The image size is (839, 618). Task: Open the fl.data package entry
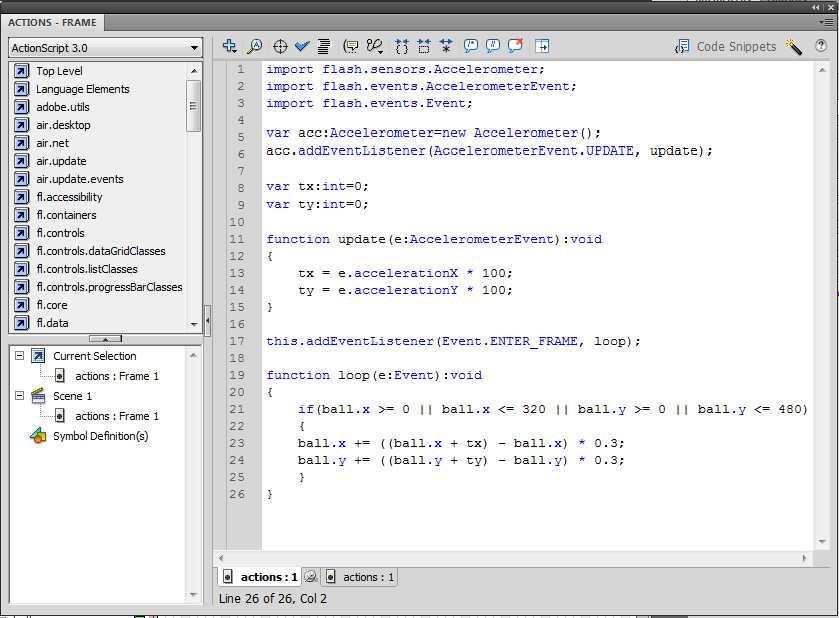point(52,323)
